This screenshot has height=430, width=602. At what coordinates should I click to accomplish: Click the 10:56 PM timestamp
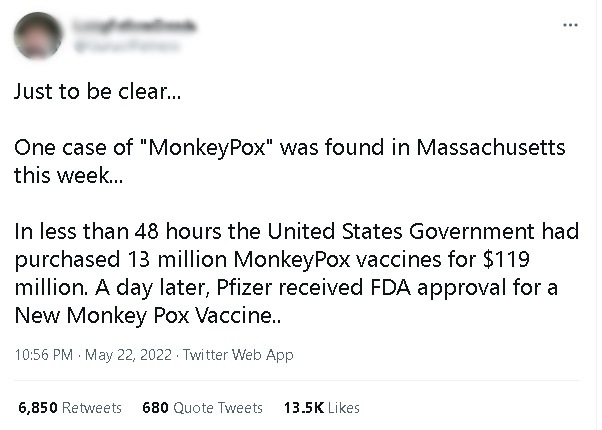(x=42, y=355)
